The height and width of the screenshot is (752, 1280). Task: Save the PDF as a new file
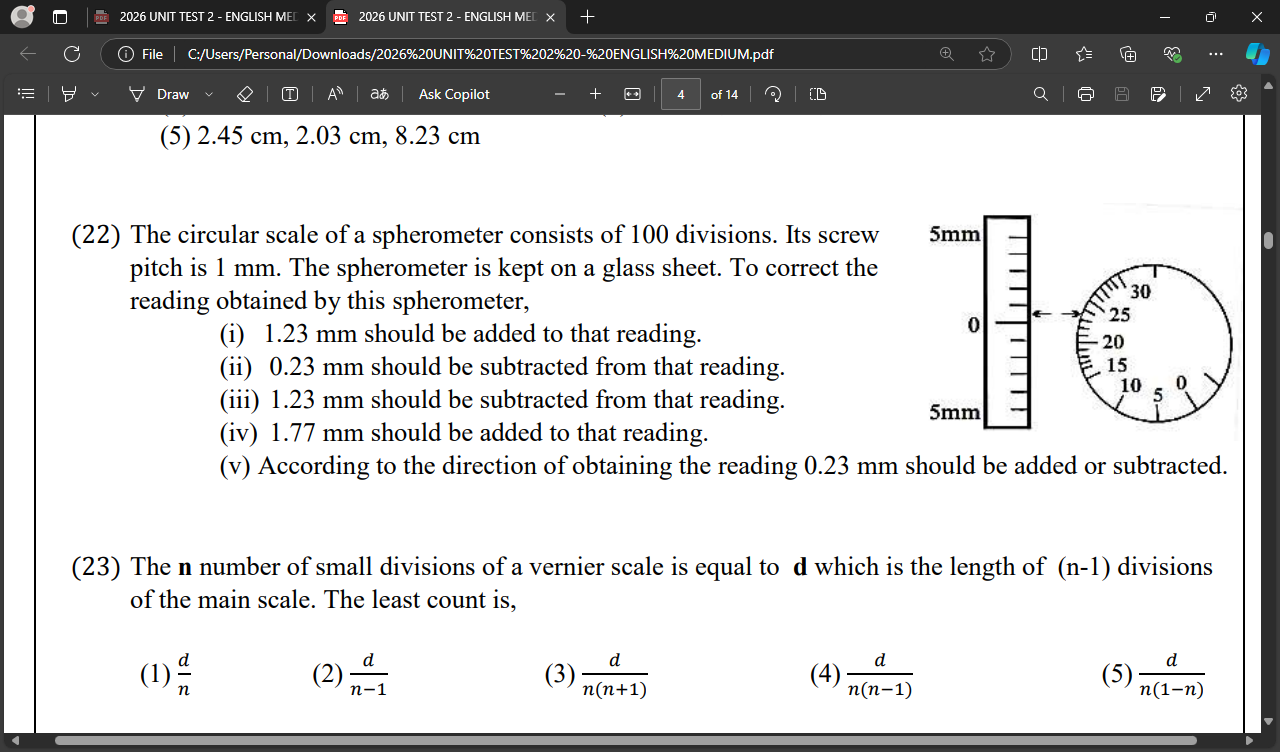click(1158, 94)
